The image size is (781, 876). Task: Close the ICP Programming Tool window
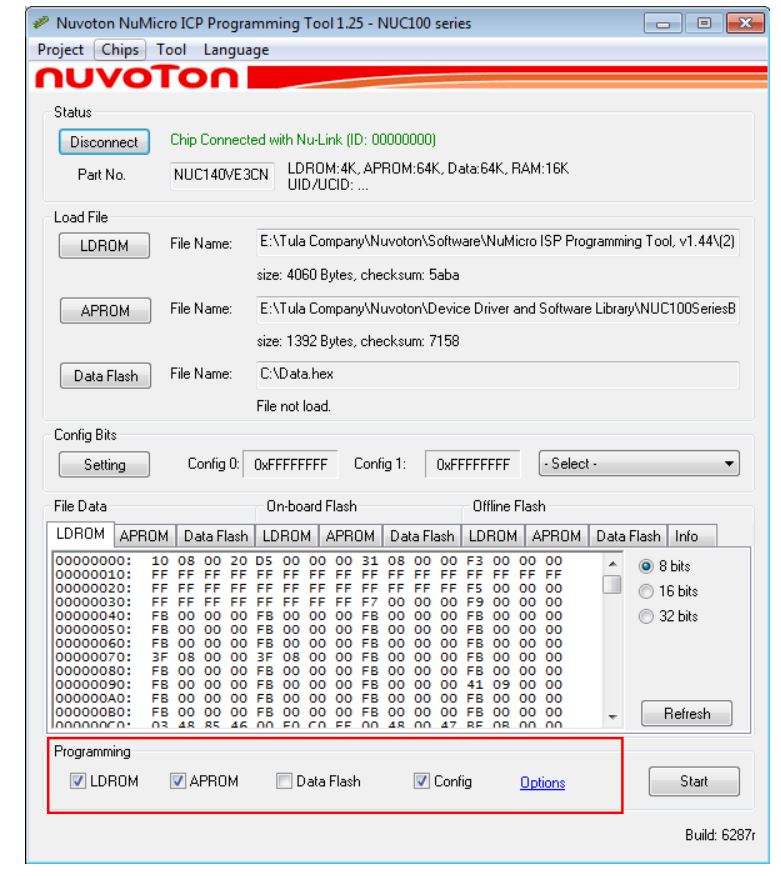click(745, 23)
